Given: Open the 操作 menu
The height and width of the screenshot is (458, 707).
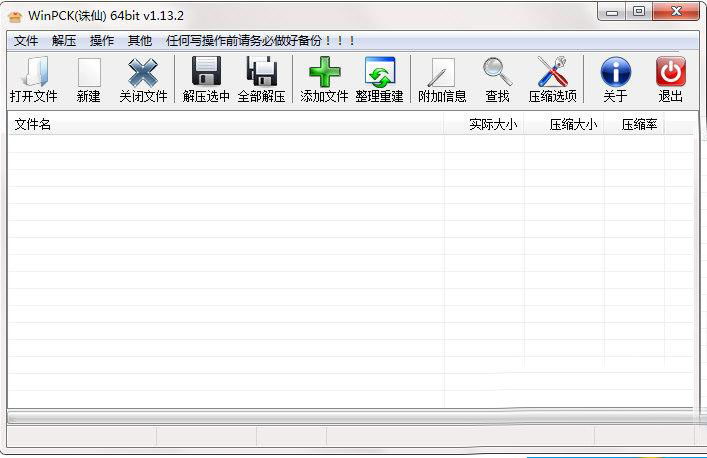Looking at the screenshot, I should 102,41.
